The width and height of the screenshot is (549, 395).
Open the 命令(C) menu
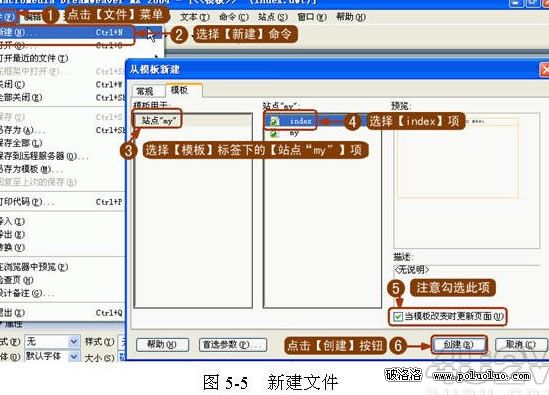[234, 17]
